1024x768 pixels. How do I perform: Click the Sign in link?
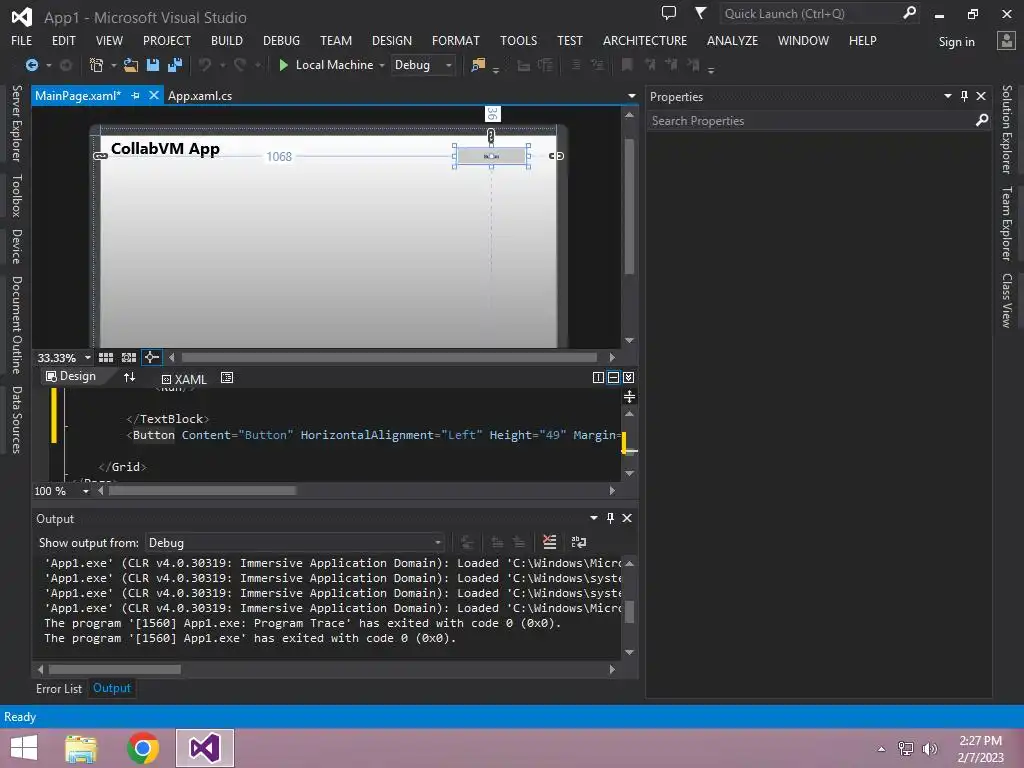coord(957,42)
